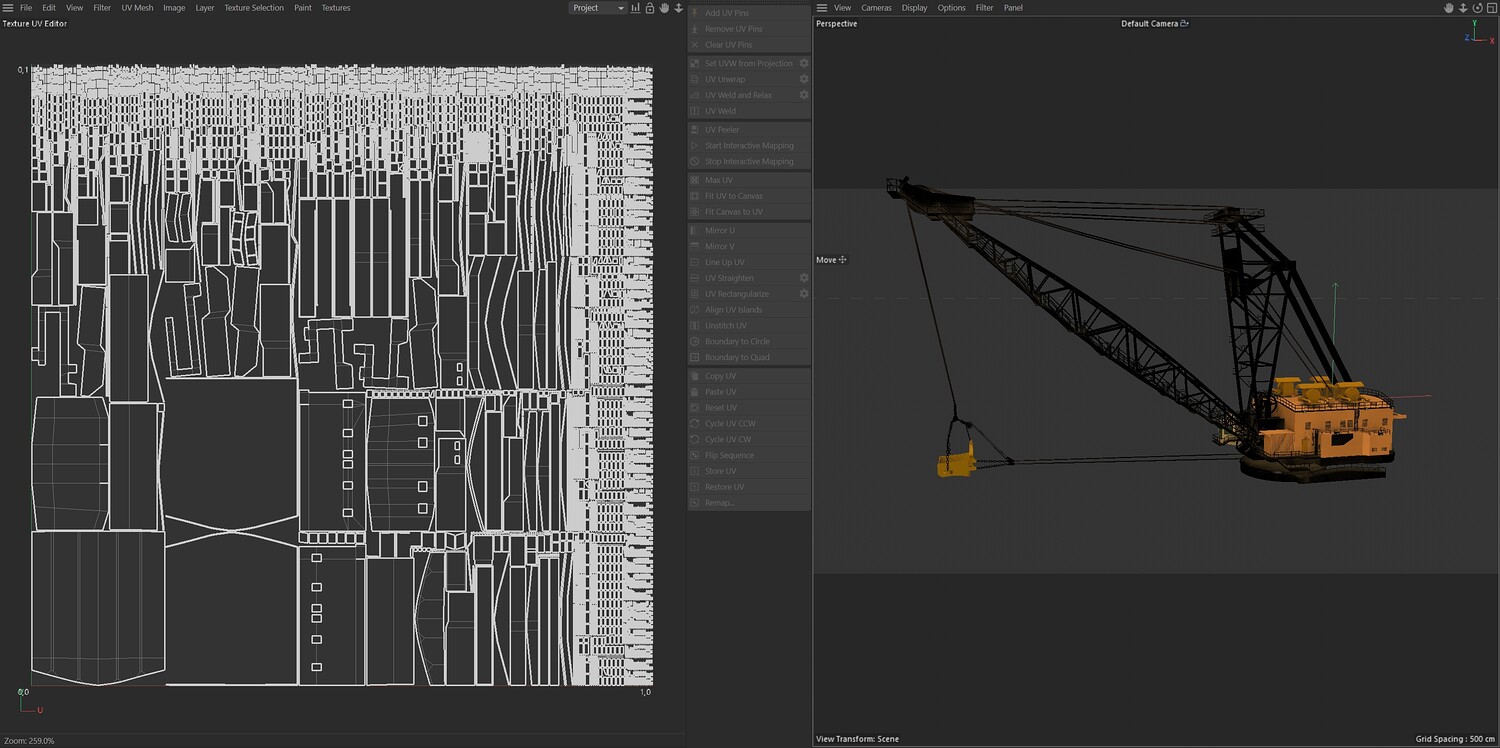The height and width of the screenshot is (748, 1500).
Task: Open settings gear for UV Rectangularize
Action: coord(803,294)
